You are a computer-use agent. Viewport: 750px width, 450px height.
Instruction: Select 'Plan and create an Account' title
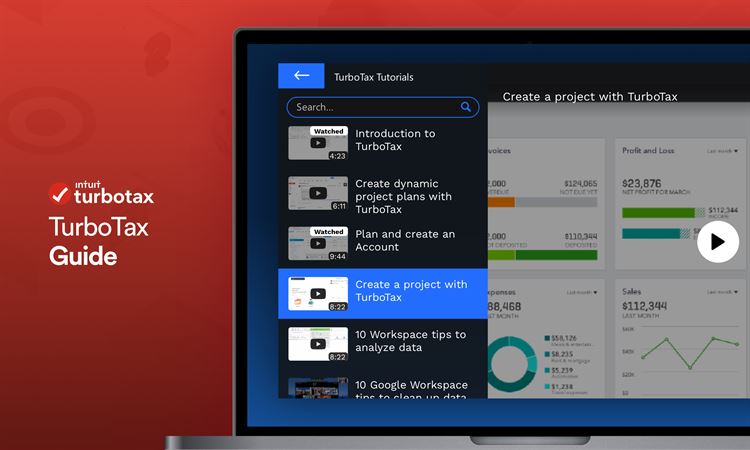point(405,240)
